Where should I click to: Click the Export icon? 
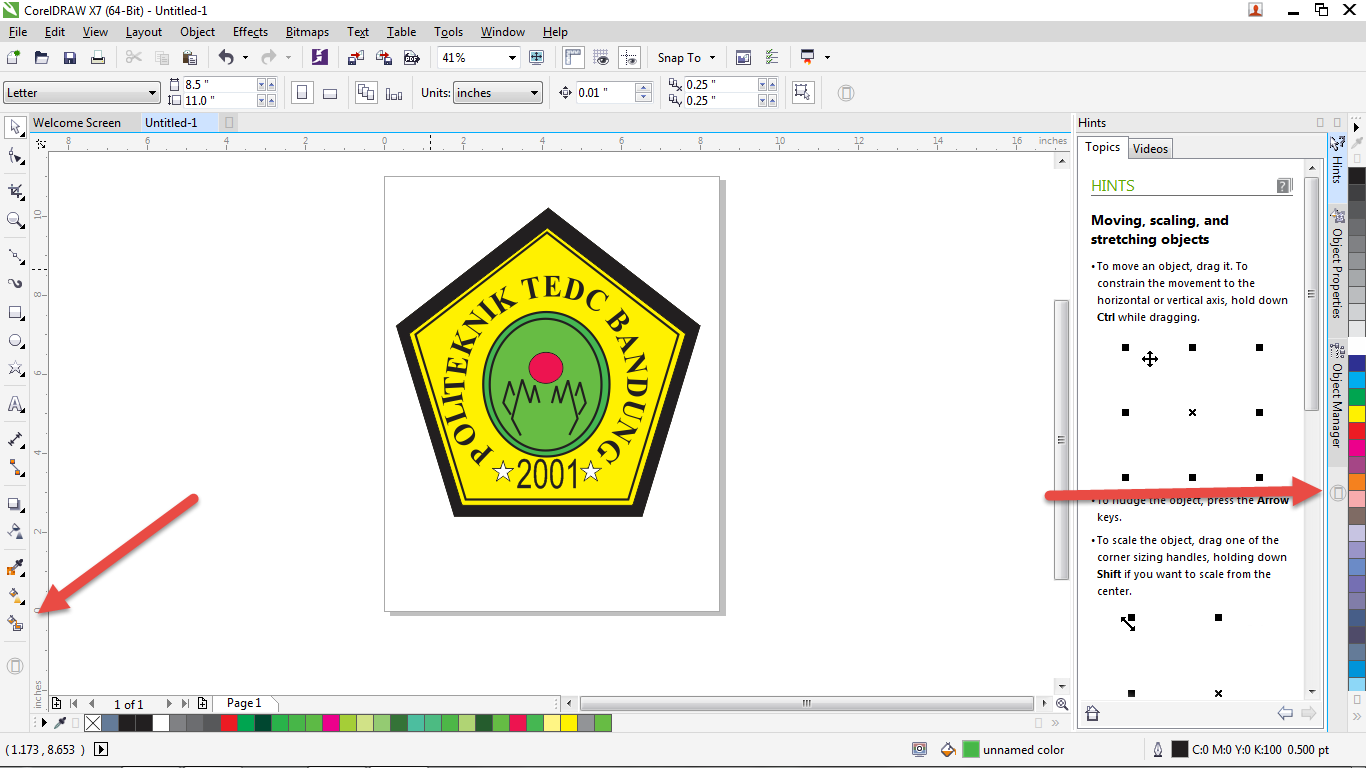tap(383, 58)
